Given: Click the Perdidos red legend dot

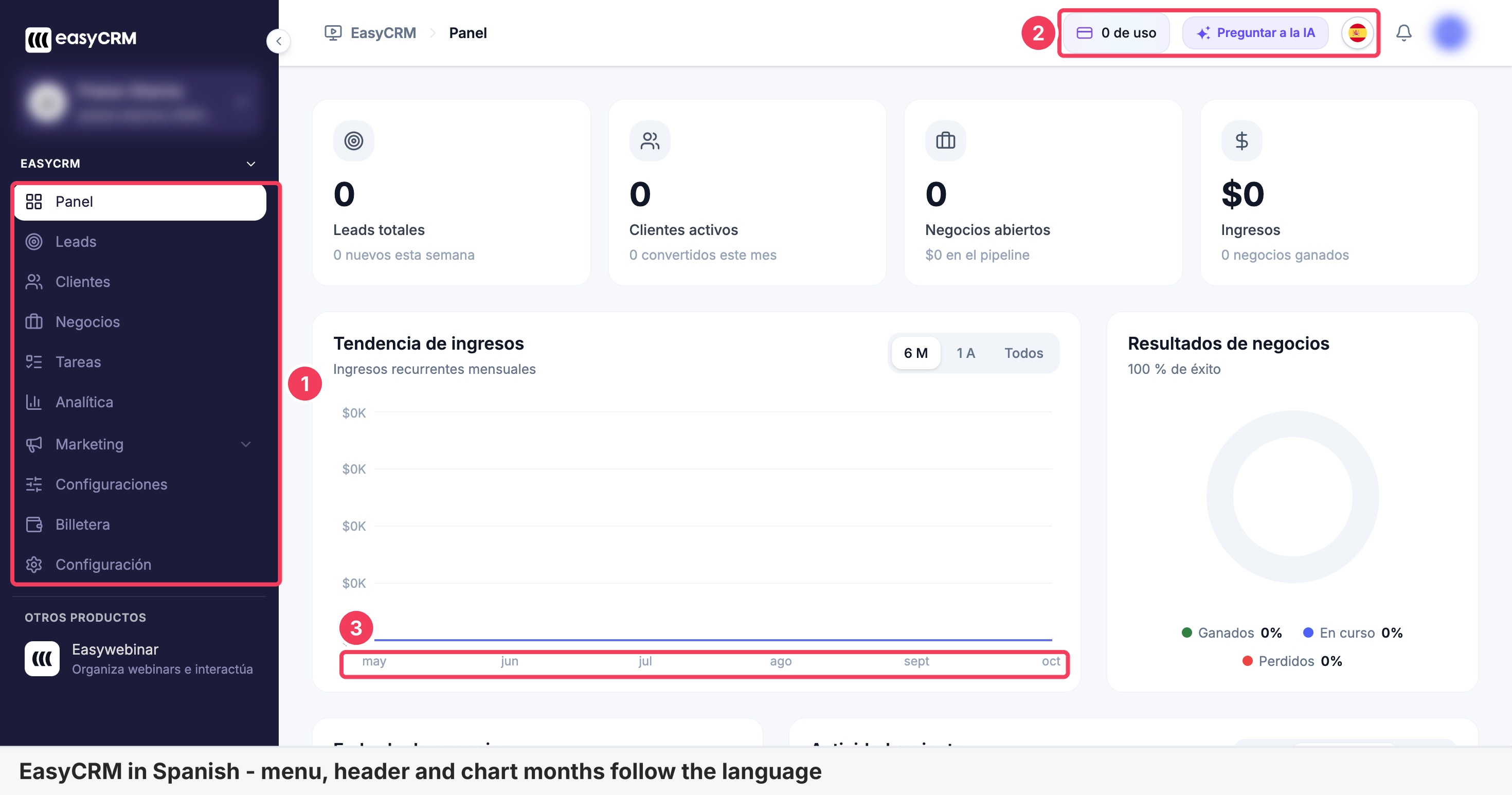Looking at the screenshot, I should [1247, 661].
